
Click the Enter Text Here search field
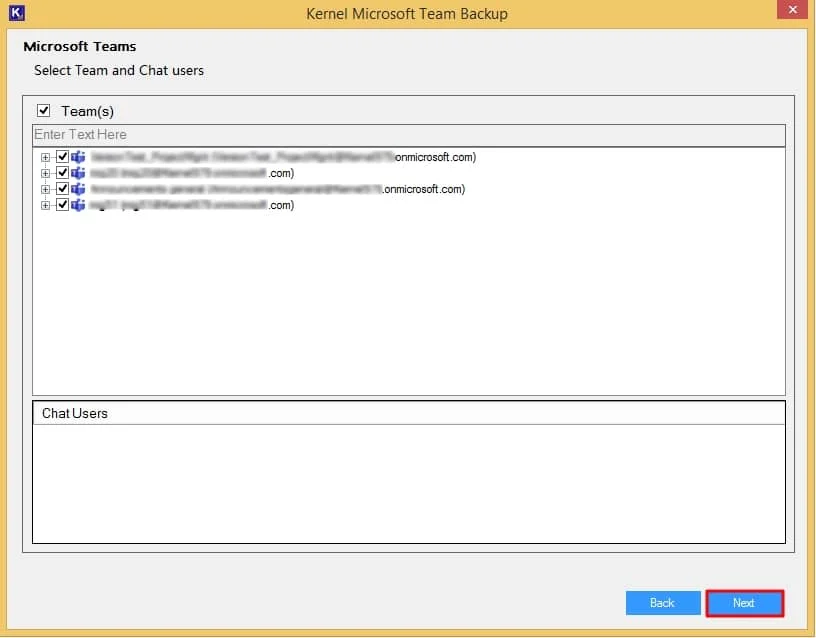pos(409,135)
